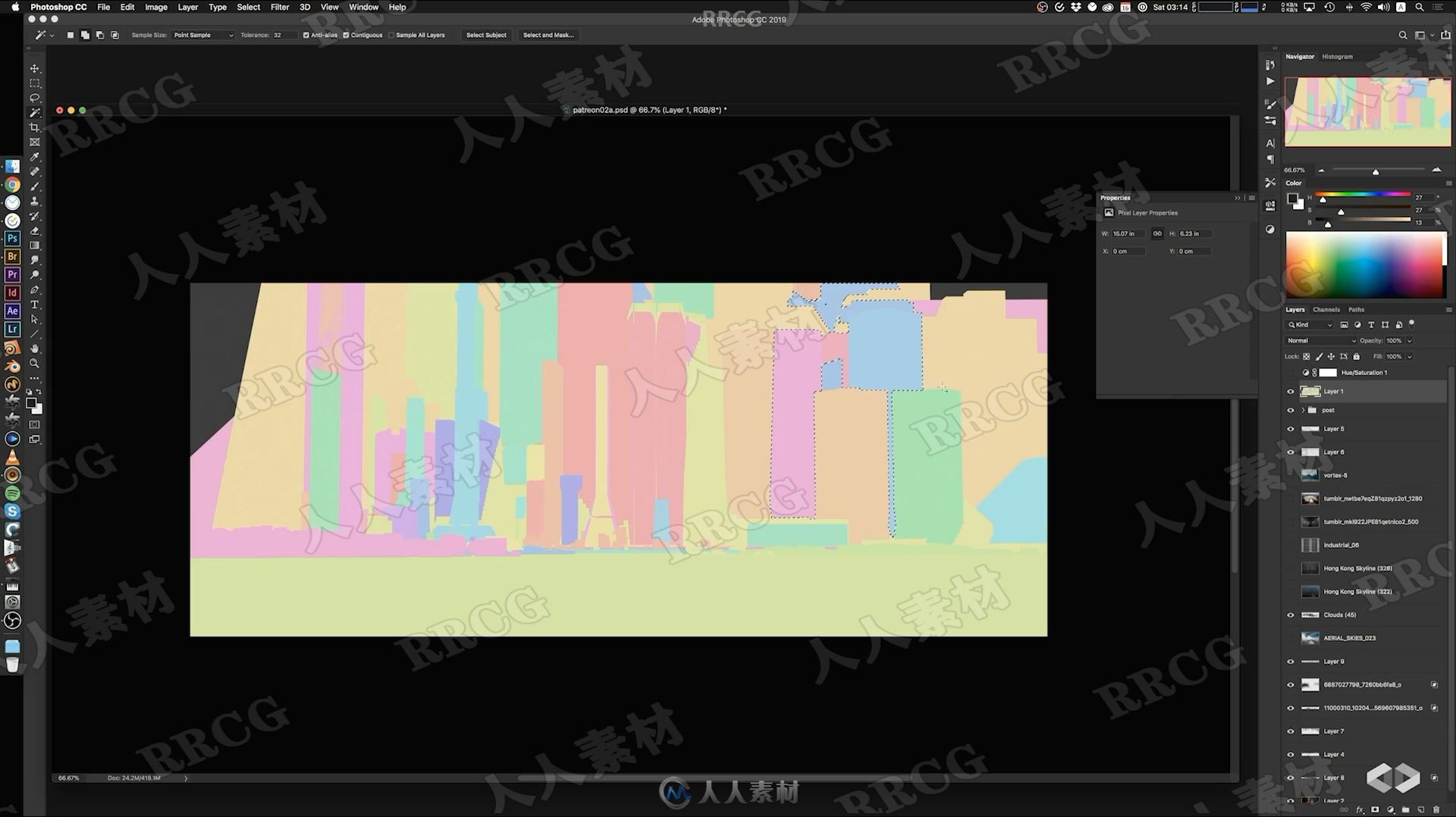Click foreground color swatch in toolbox
This screenshot has width=1456, height=817.
click(31, 404)
